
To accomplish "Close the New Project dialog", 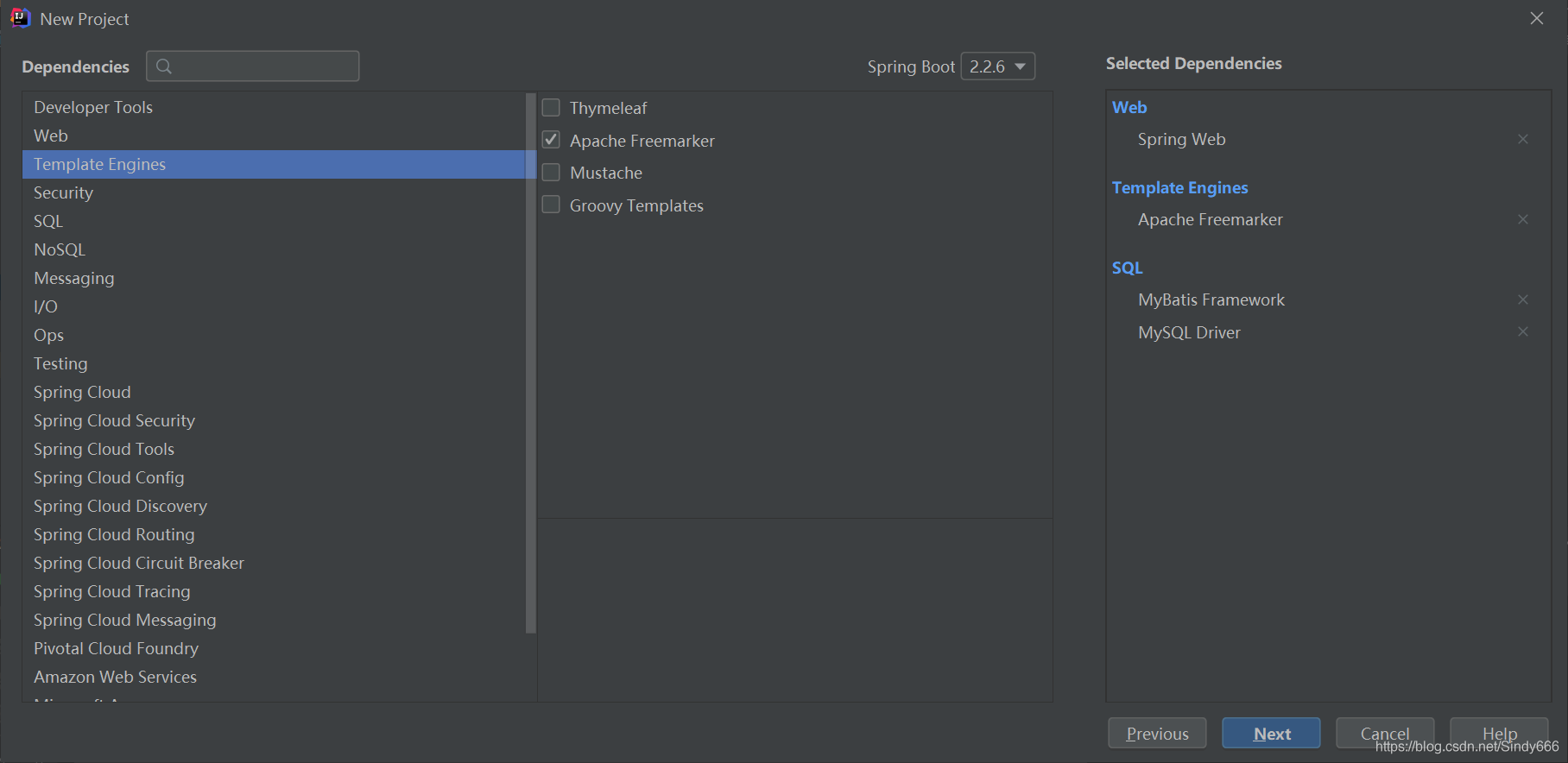I will (1537, 18).
